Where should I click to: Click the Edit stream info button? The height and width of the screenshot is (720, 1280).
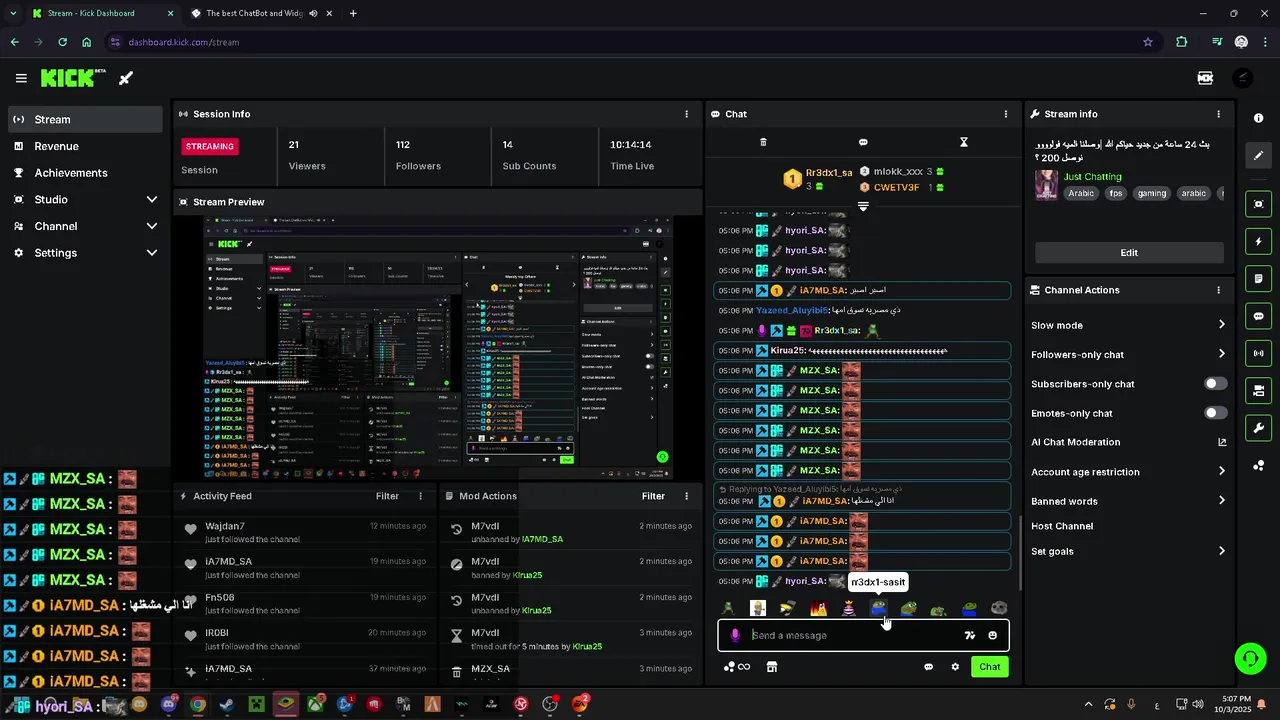[x=1129, y=253]
